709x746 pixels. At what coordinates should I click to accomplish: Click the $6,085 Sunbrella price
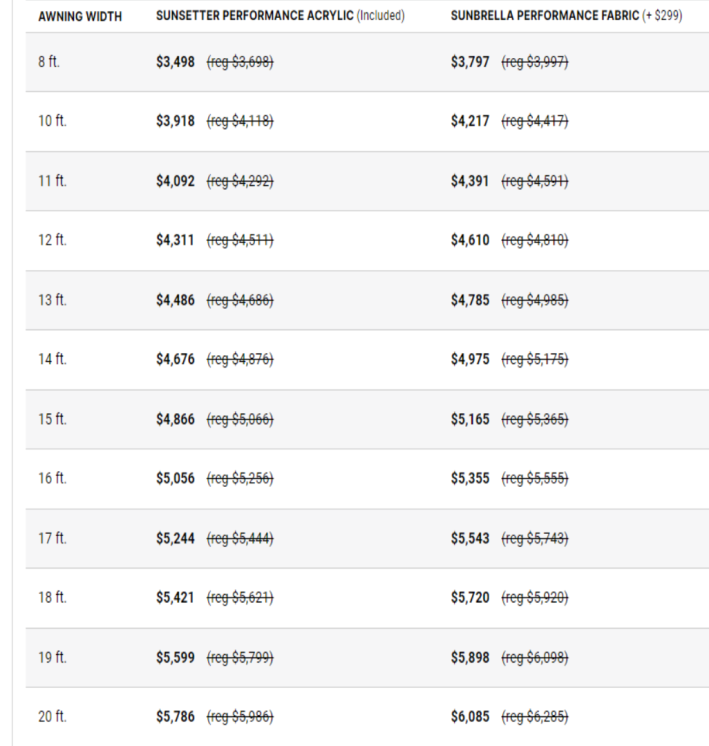470,717
